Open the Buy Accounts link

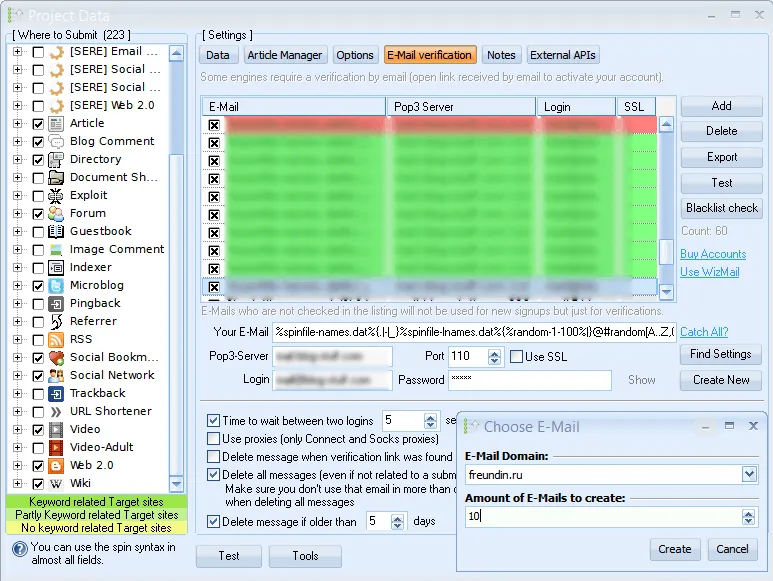click(712, 254)
